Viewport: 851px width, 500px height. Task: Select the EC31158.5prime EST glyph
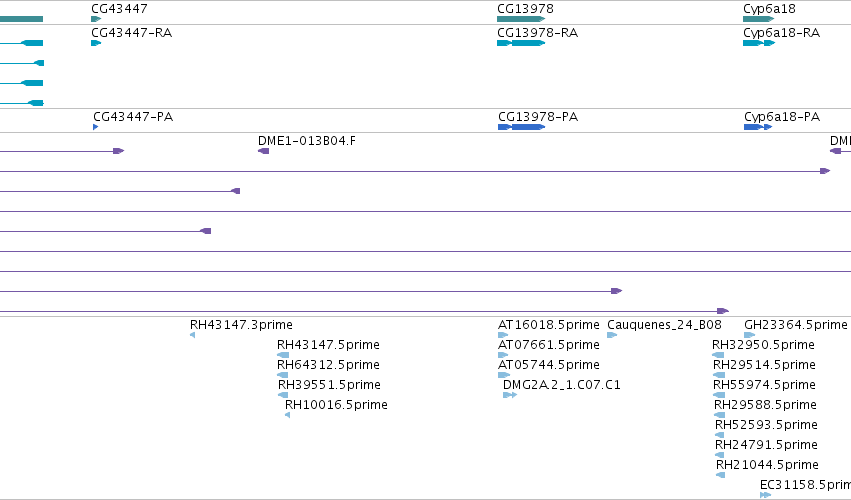tap(765, 495)
